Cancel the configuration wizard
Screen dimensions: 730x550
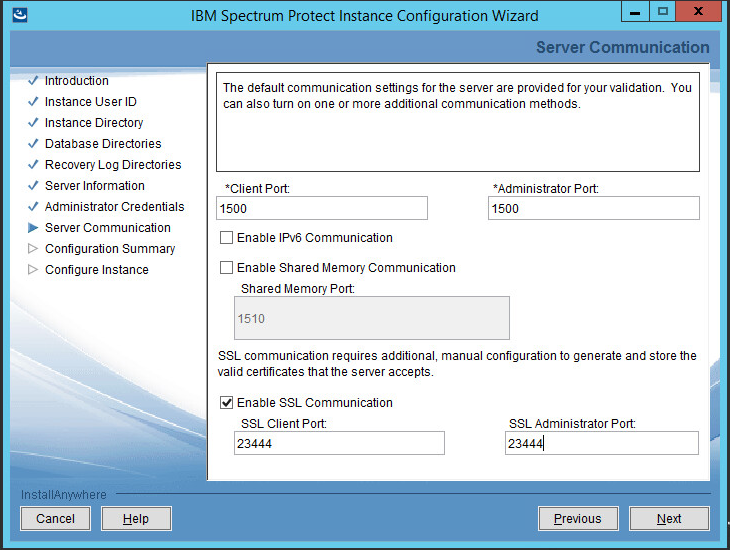(55, 519)
